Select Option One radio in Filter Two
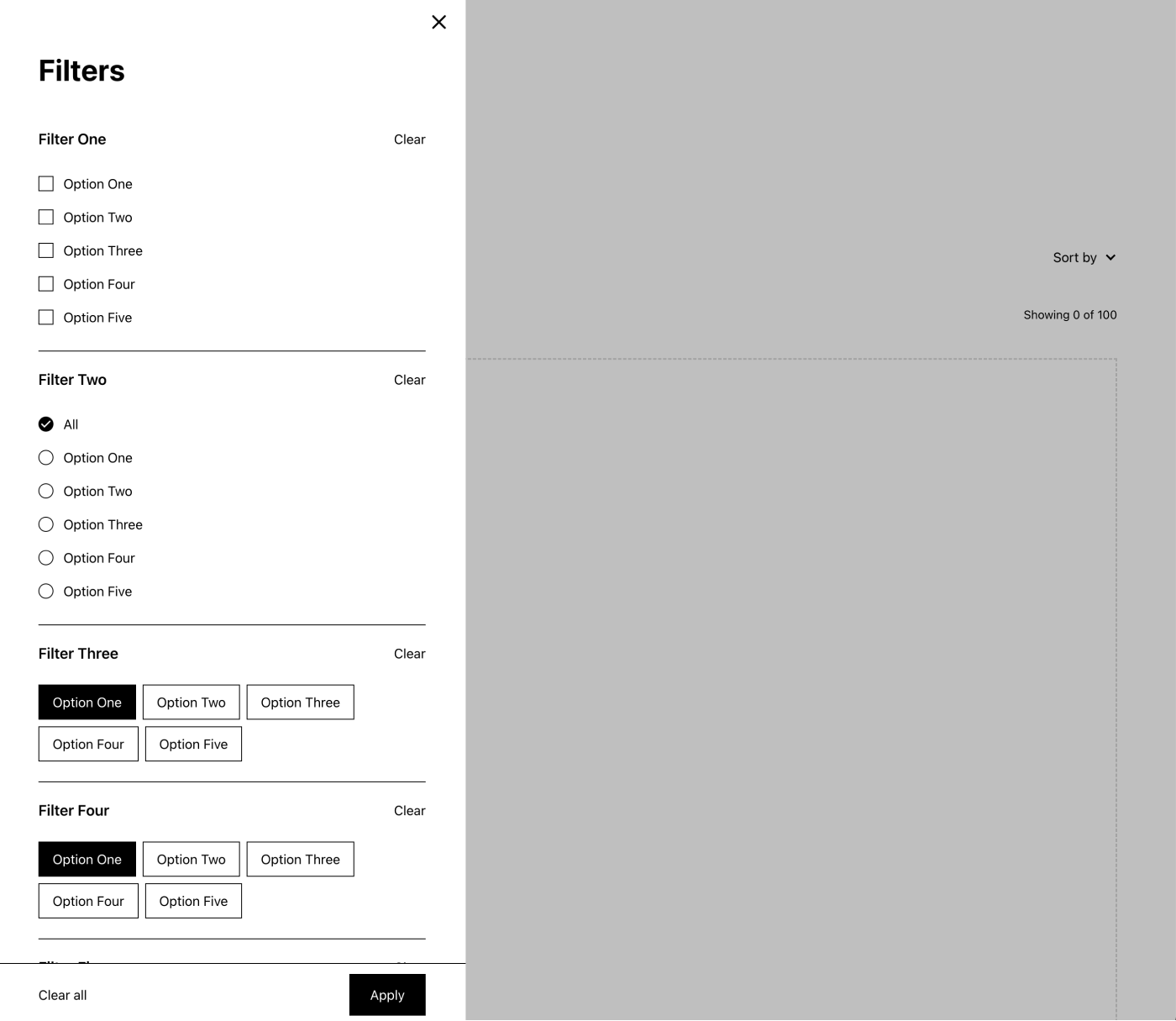The width and height of the screenshot is (1176, 1021). 46,458
